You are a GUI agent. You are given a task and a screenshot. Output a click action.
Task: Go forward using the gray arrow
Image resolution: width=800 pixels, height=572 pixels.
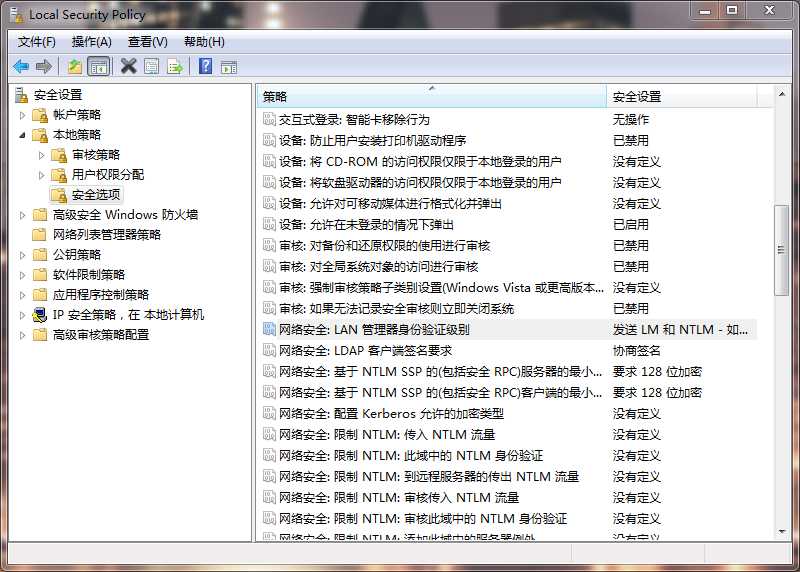pyautogui.click(x=44, y=66)
